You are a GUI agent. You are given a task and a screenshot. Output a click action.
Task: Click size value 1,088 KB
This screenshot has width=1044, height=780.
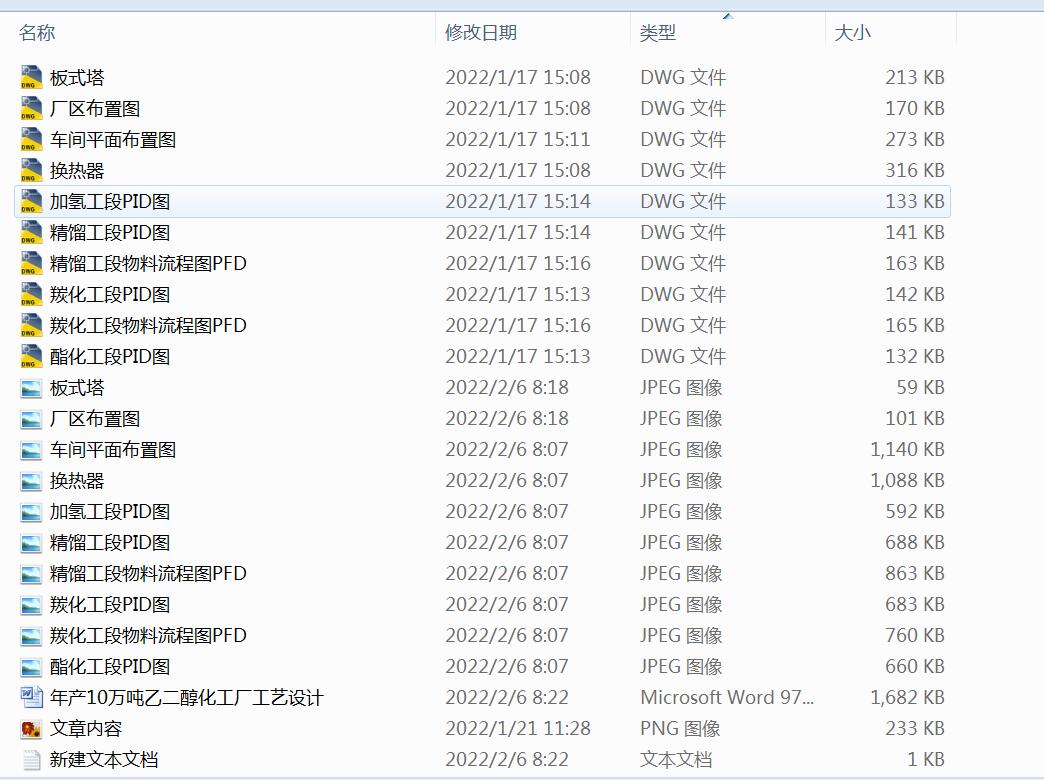[x=908, y=480]
